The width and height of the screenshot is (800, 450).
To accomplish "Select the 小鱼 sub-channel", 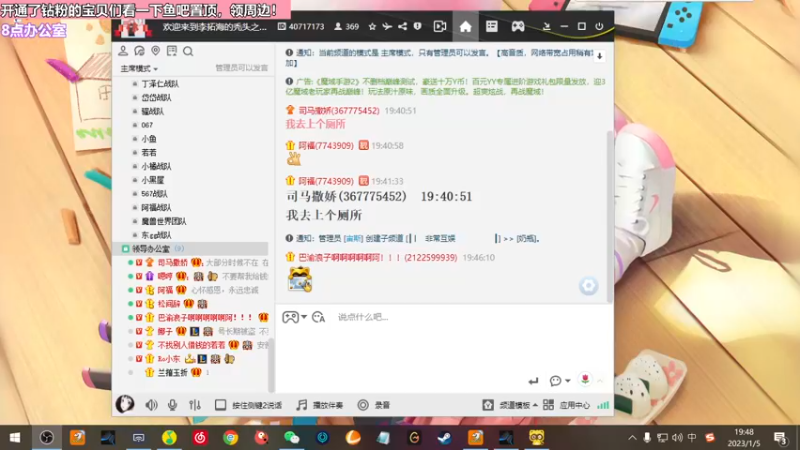I will click(148, 139).
